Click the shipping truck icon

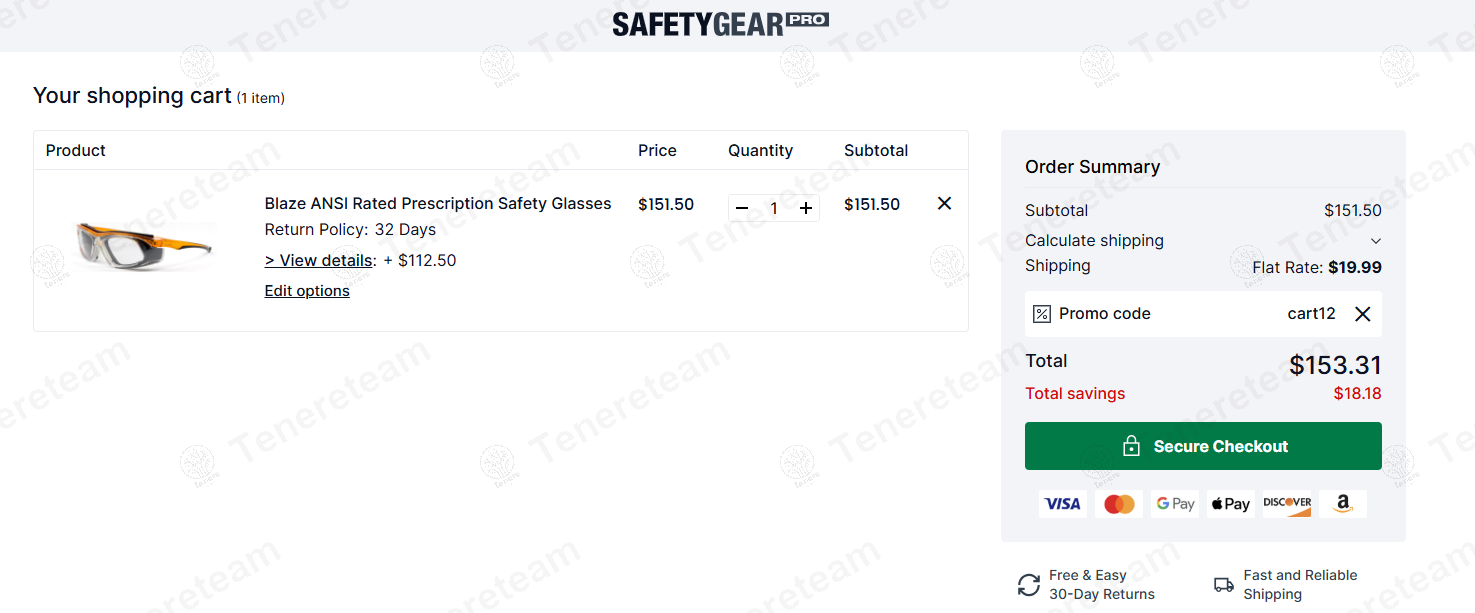1224,585
